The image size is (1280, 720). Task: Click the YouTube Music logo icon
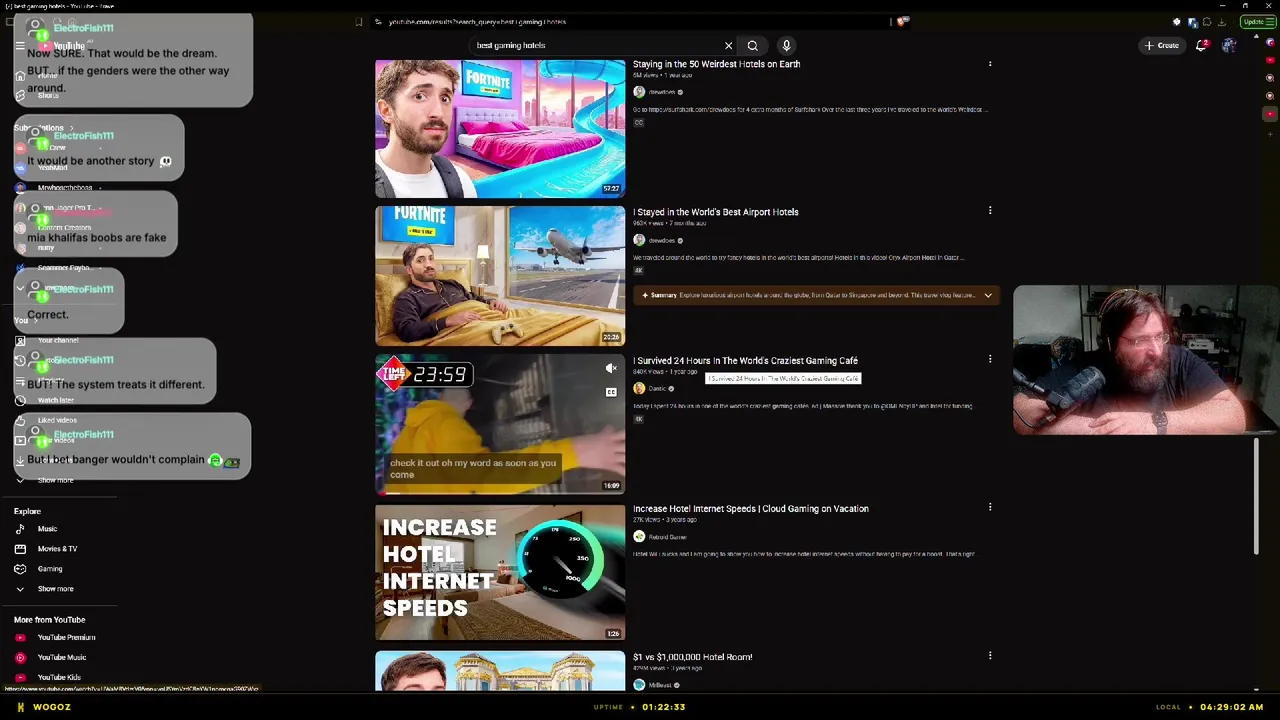tap(20, 657)
